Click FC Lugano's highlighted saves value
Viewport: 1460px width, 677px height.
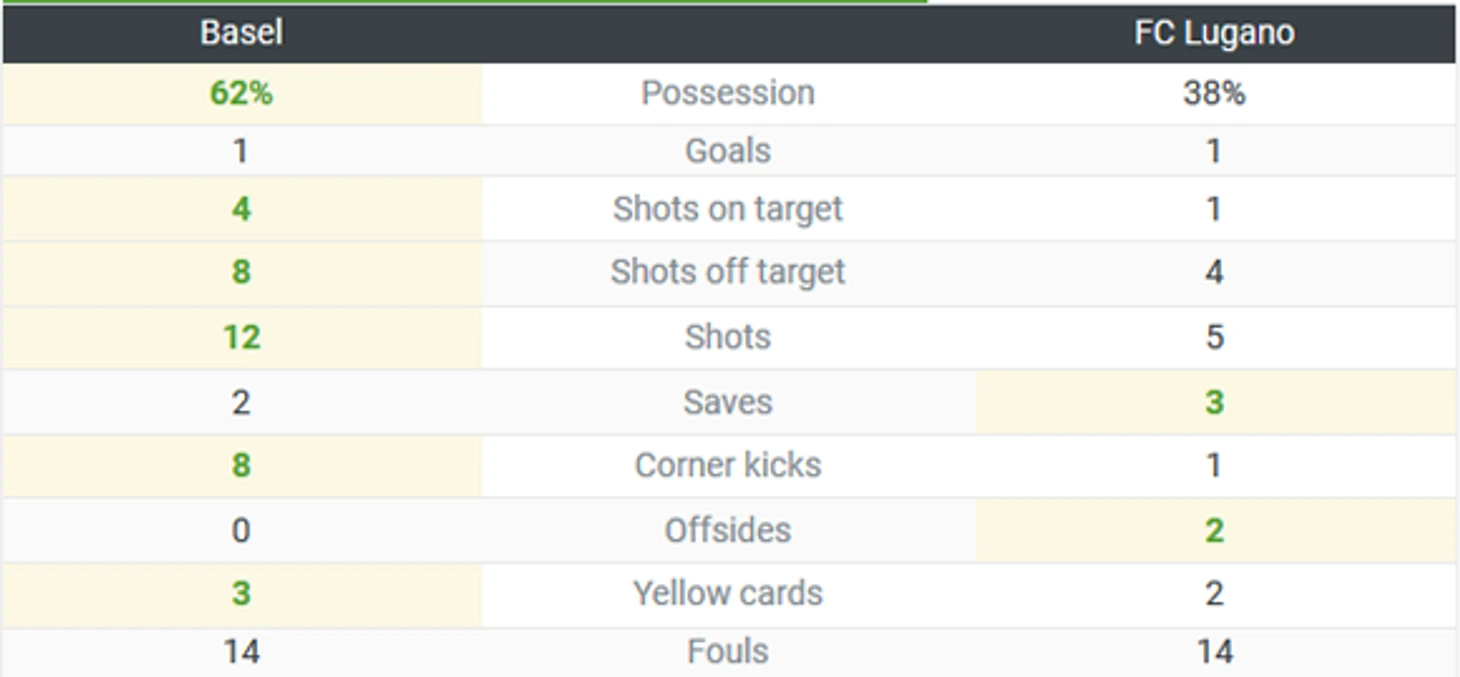coord(1214,402)
